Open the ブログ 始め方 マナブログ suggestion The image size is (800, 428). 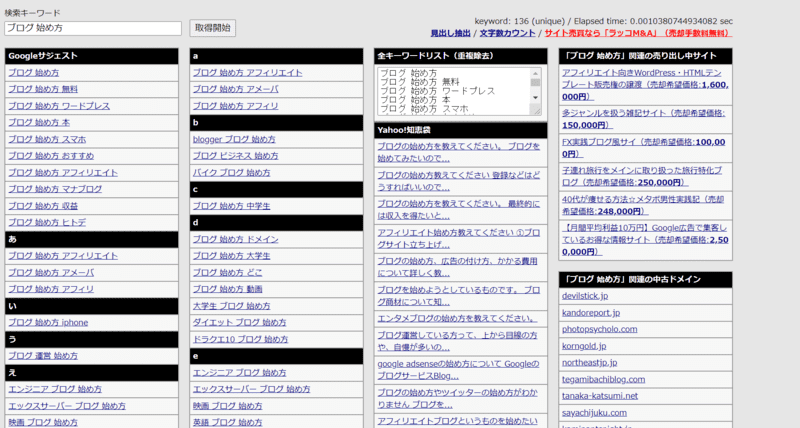tap(55, 189)
